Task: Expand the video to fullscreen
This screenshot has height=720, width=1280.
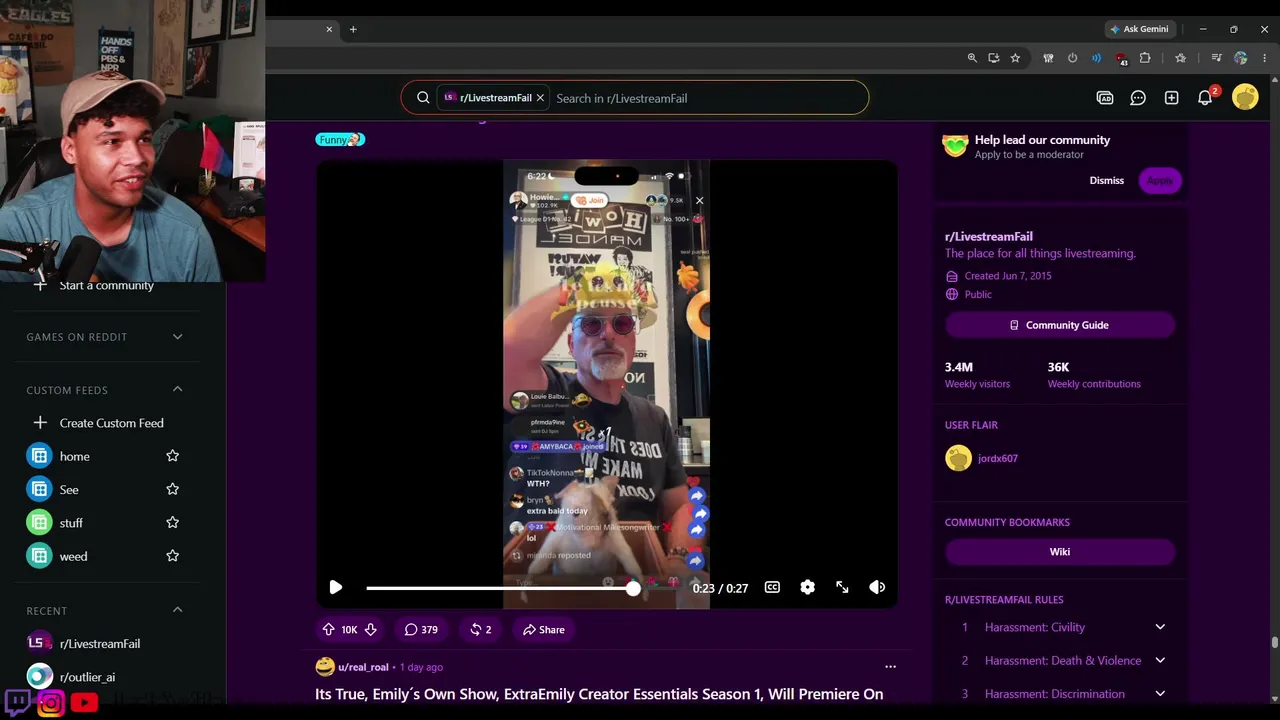Action: [842, 588]
